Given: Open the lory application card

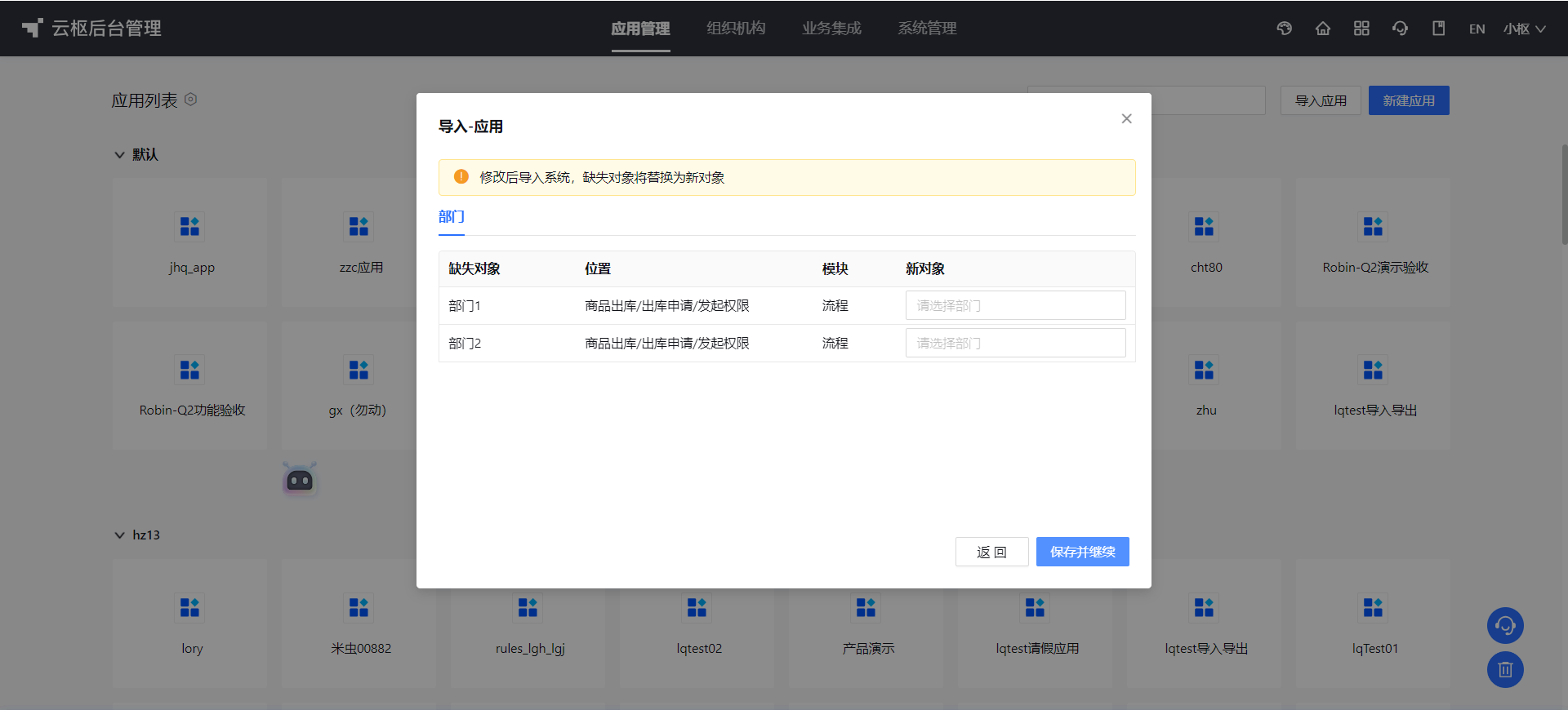Looking at the screenshot, I should click(190, 623).
